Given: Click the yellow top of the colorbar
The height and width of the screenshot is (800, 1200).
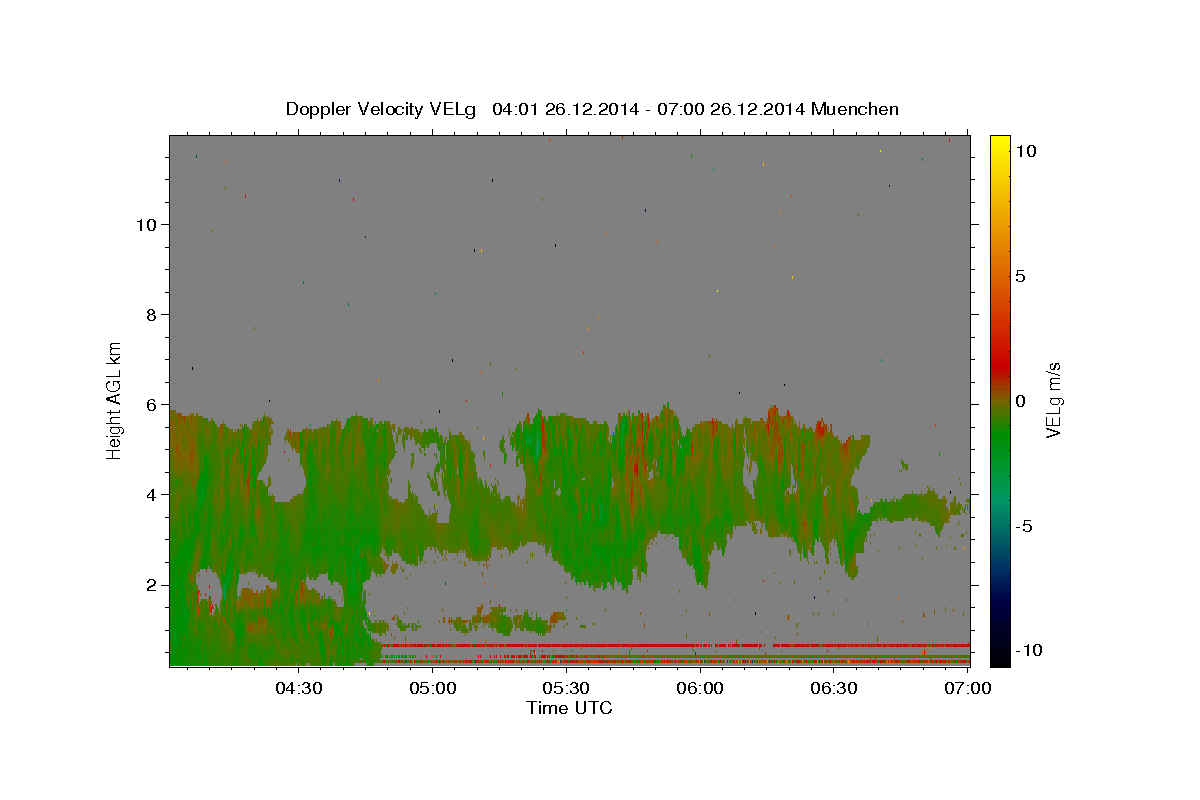Looking at the screenshot, I should point(1000,145).
